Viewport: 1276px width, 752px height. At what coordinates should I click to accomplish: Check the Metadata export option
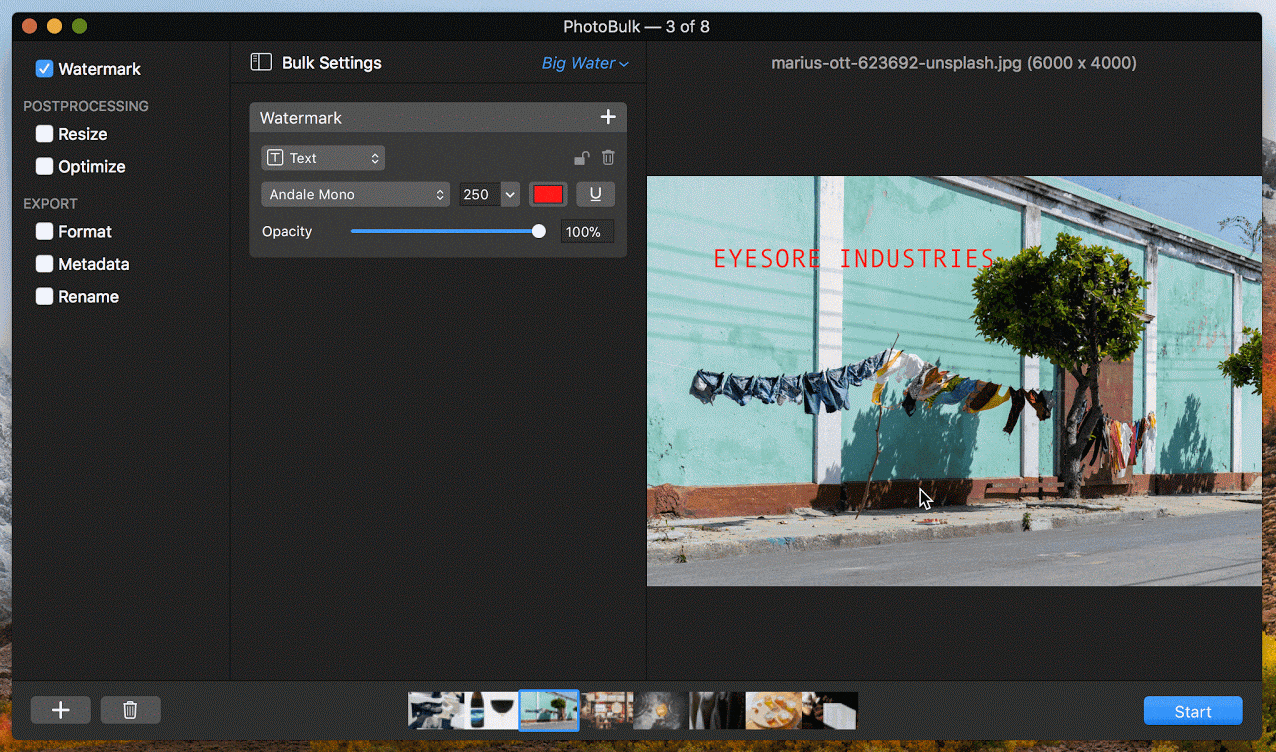44,264
